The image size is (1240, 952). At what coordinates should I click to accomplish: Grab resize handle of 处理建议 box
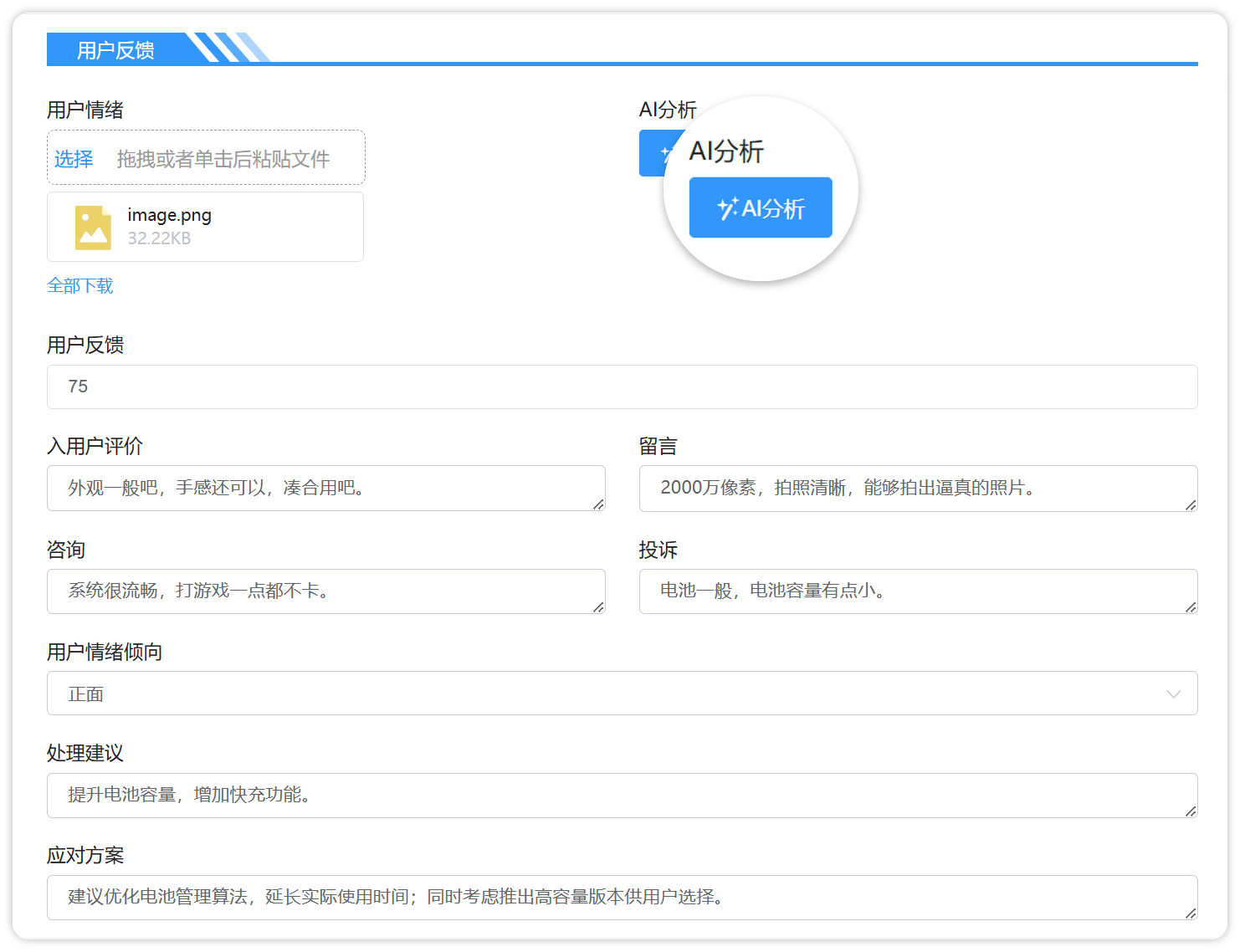(1191, 811)
